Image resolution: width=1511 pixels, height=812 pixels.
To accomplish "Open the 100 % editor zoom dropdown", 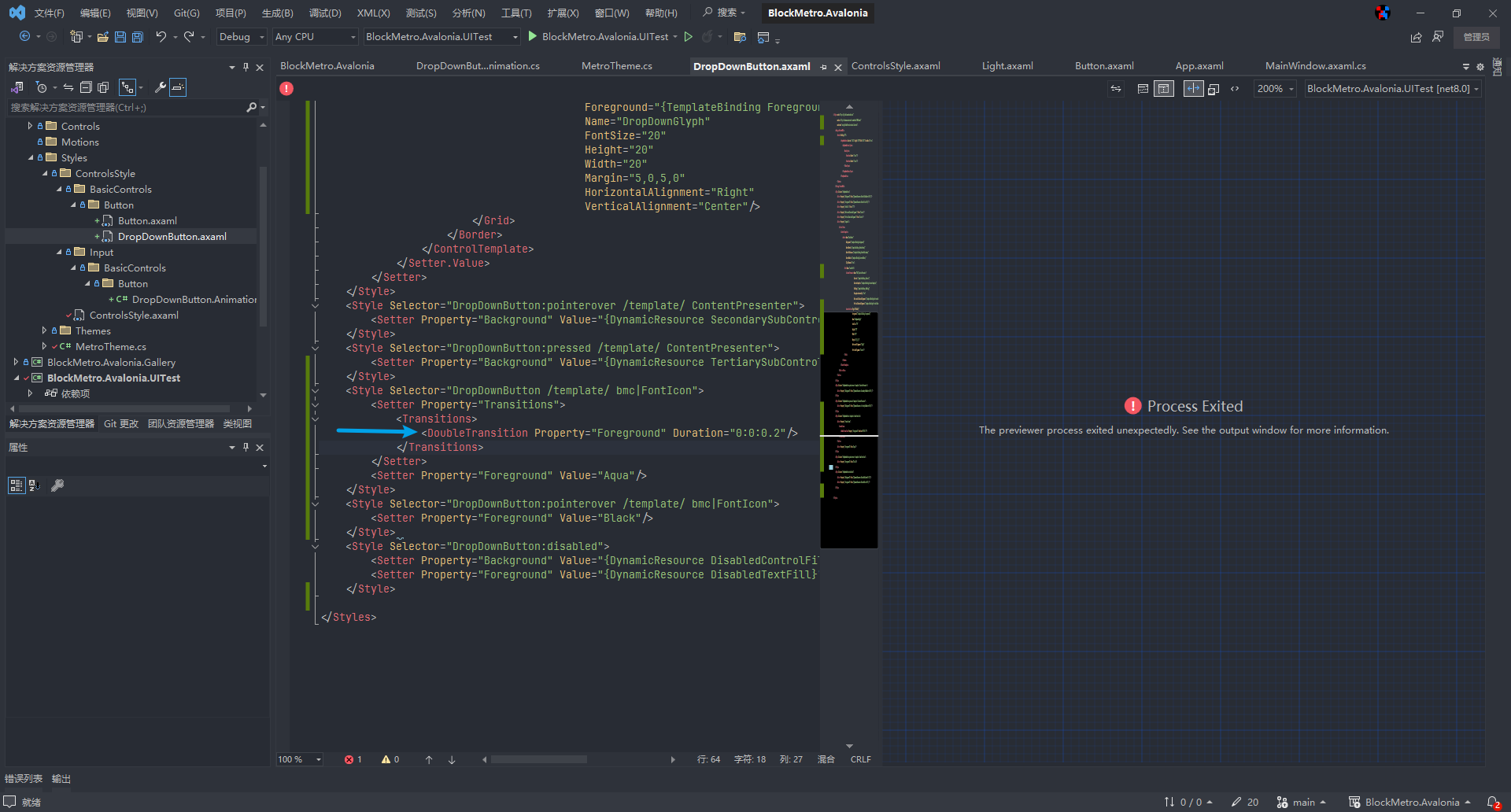I will point(300,759).
